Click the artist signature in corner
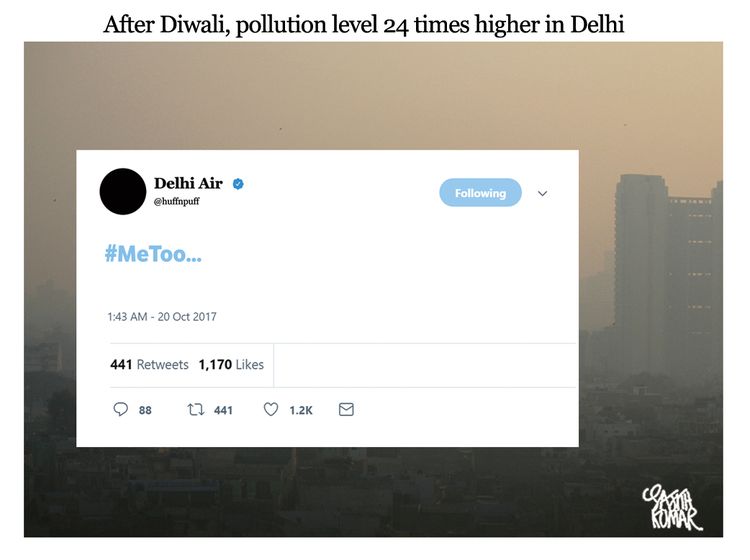The height and width of the screenshot is (560, 750). coord(672,507)
